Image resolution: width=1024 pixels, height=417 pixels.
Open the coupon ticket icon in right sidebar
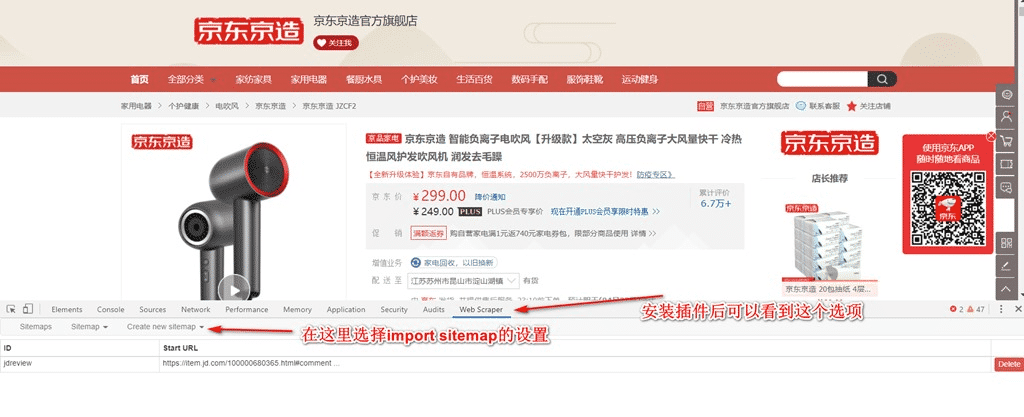[x=1006, y=164]
